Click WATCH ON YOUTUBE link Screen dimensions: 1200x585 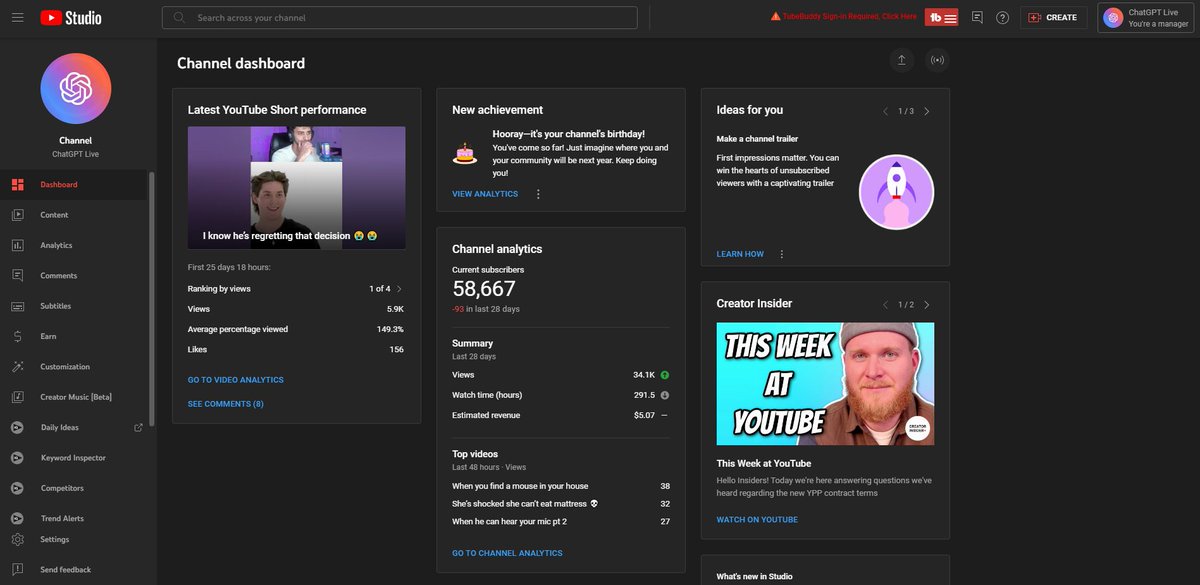click(x=757, y=520)
